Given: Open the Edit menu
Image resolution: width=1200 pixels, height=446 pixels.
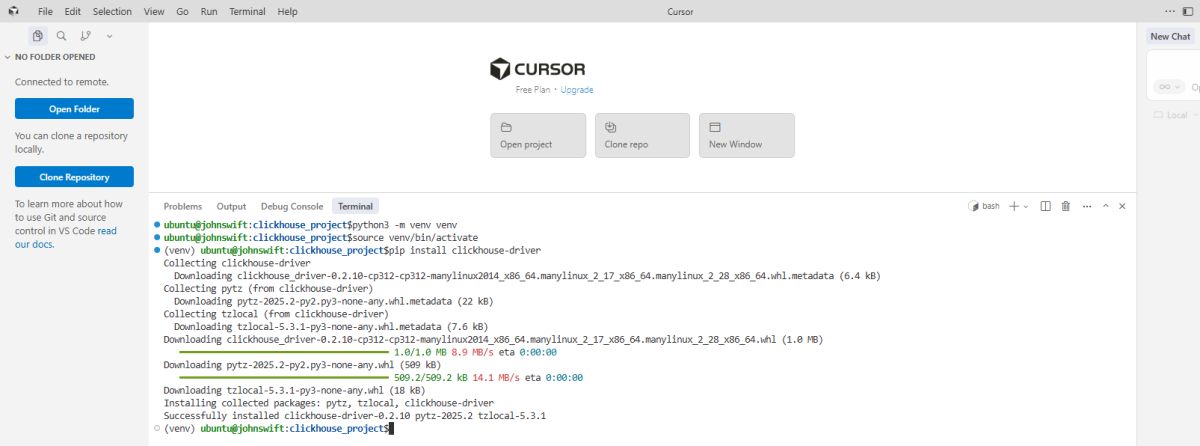Looking at the screenshot, I should pyautogui.click(x=73, y=11).
